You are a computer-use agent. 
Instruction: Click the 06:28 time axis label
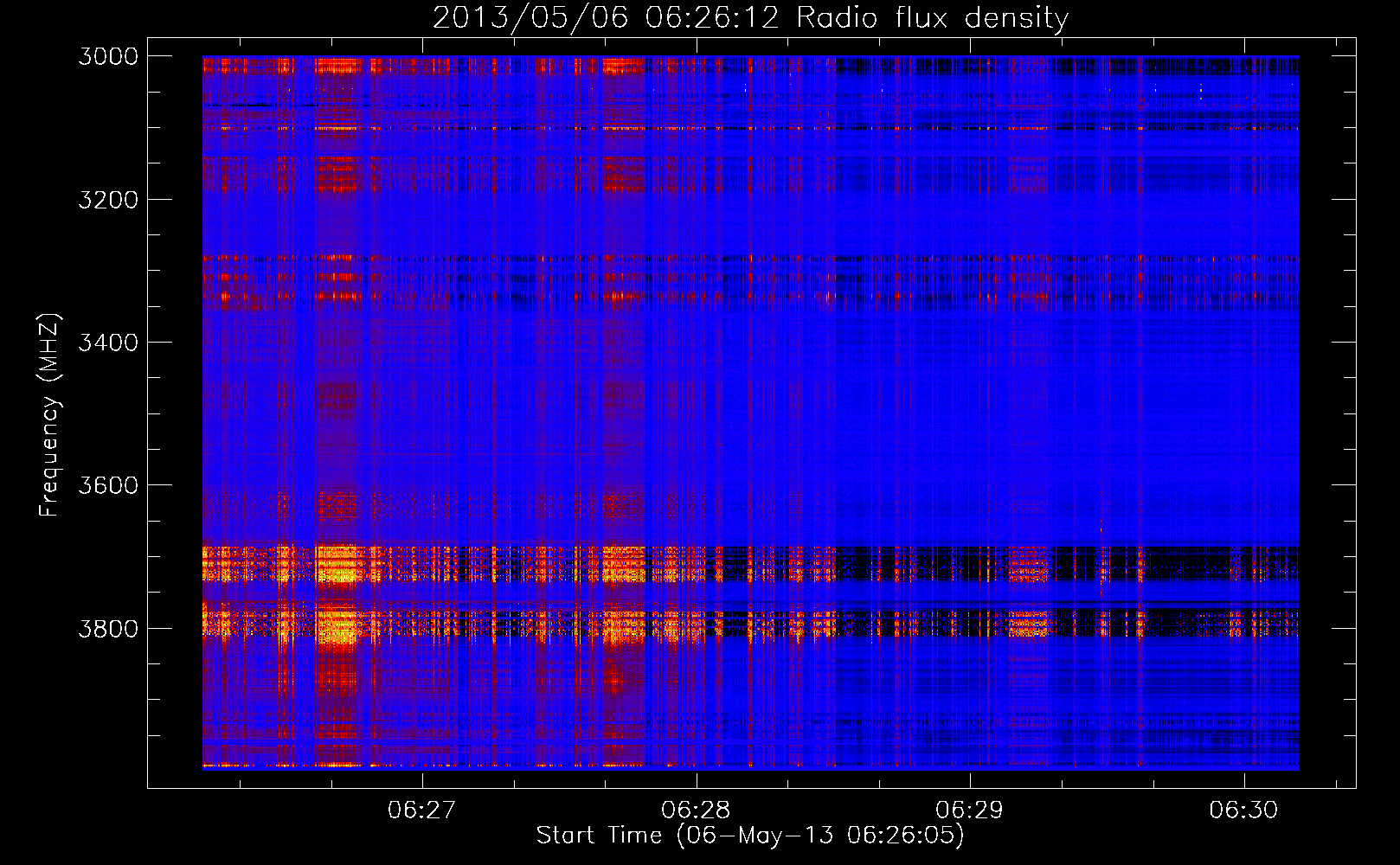click(x=696, y=811)
